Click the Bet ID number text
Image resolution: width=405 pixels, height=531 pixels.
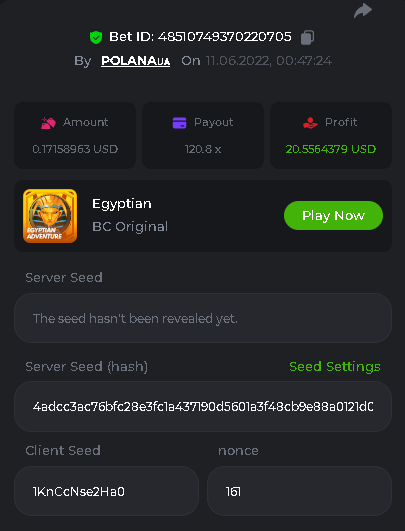tap(225, 37)
